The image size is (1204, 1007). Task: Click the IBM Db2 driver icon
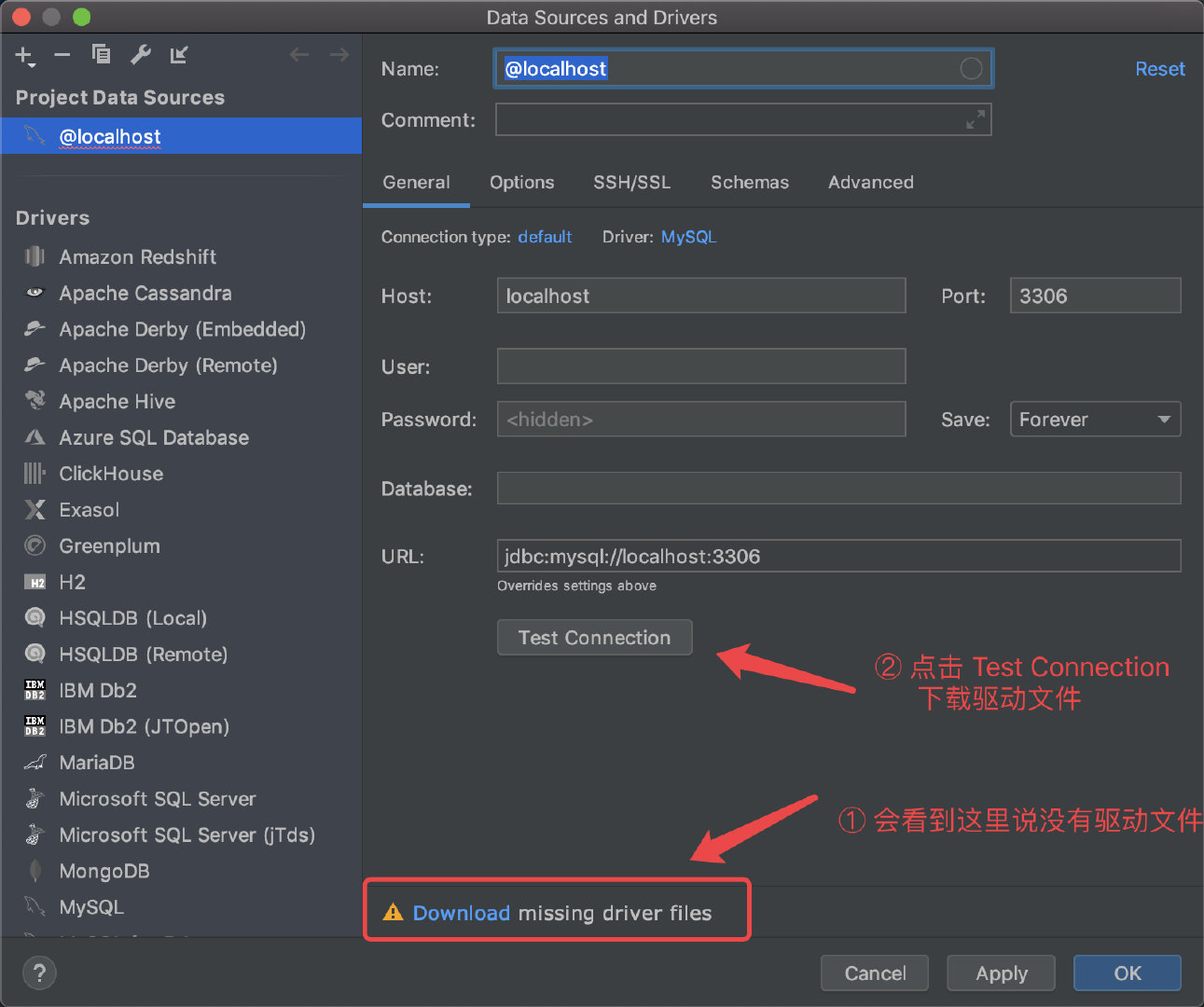(x=35, y=690)
